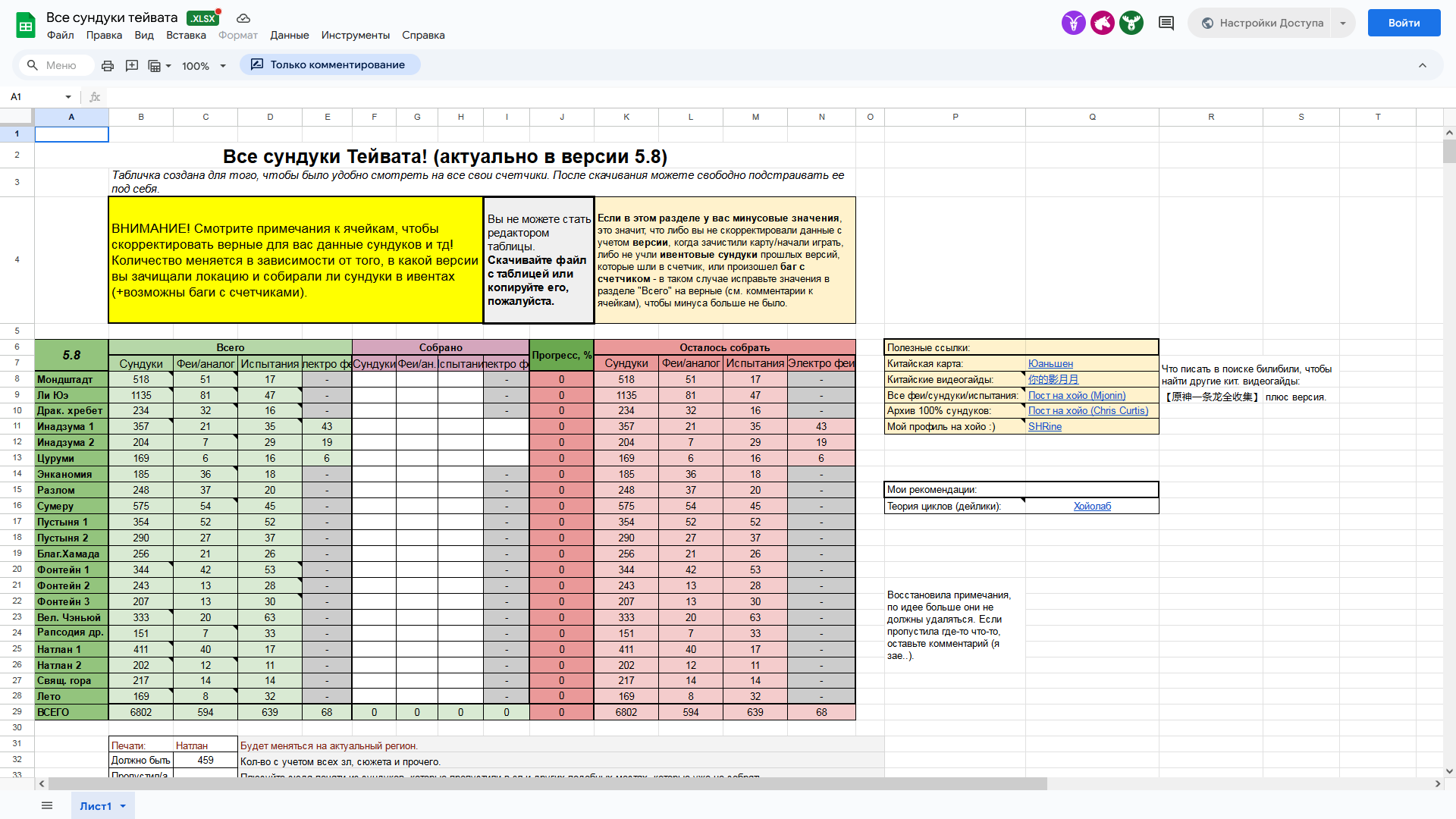The width and height of the screenshot is (1456, 819).
Task: Open the Лист1 sheet tab menu arrow
Action: [x=123, y=806]
